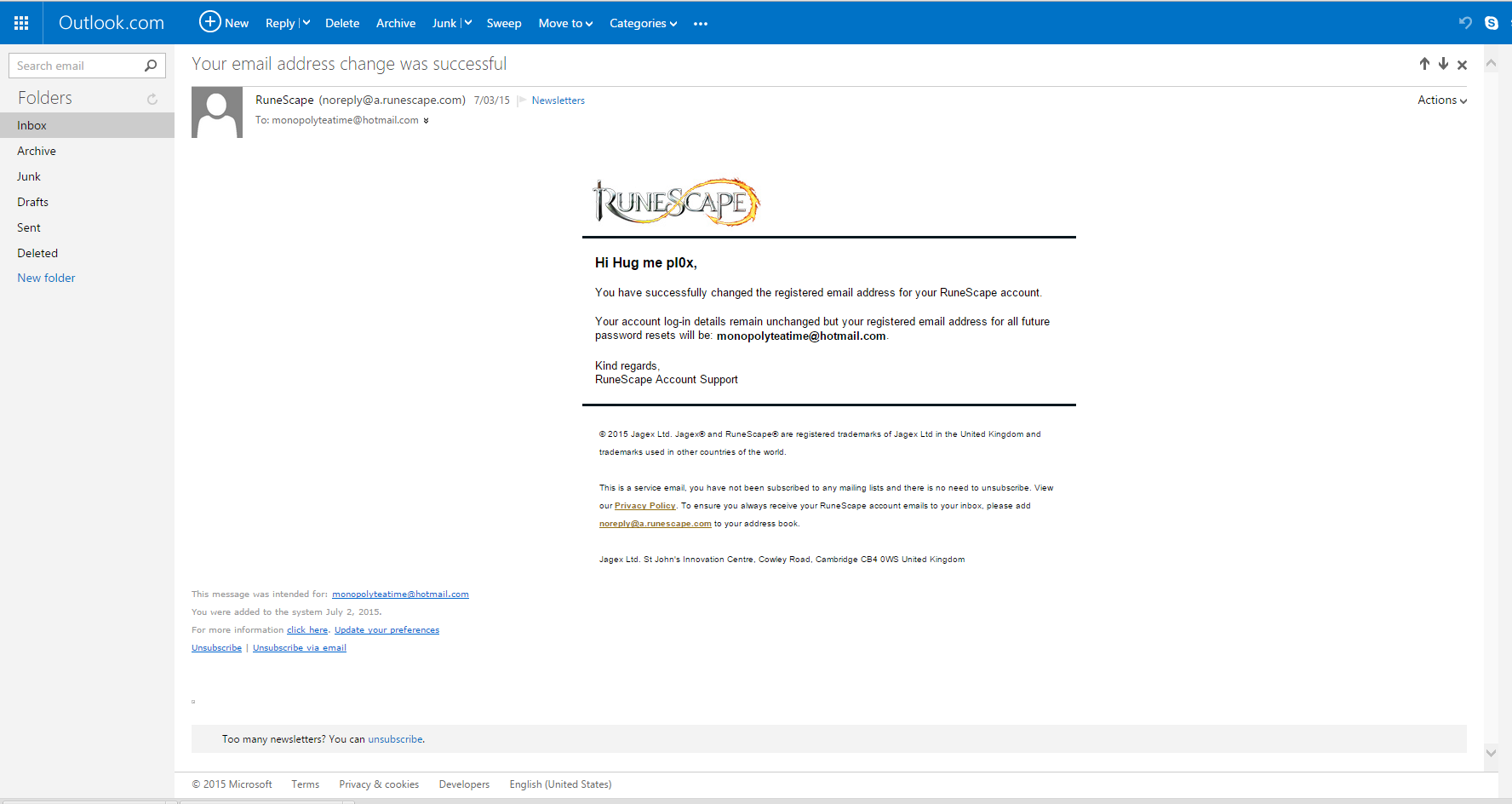Click the 'Hi Hug me pl0x,' greeting
The height and width of the screenshot is (804, 1512).
point(646,262)
